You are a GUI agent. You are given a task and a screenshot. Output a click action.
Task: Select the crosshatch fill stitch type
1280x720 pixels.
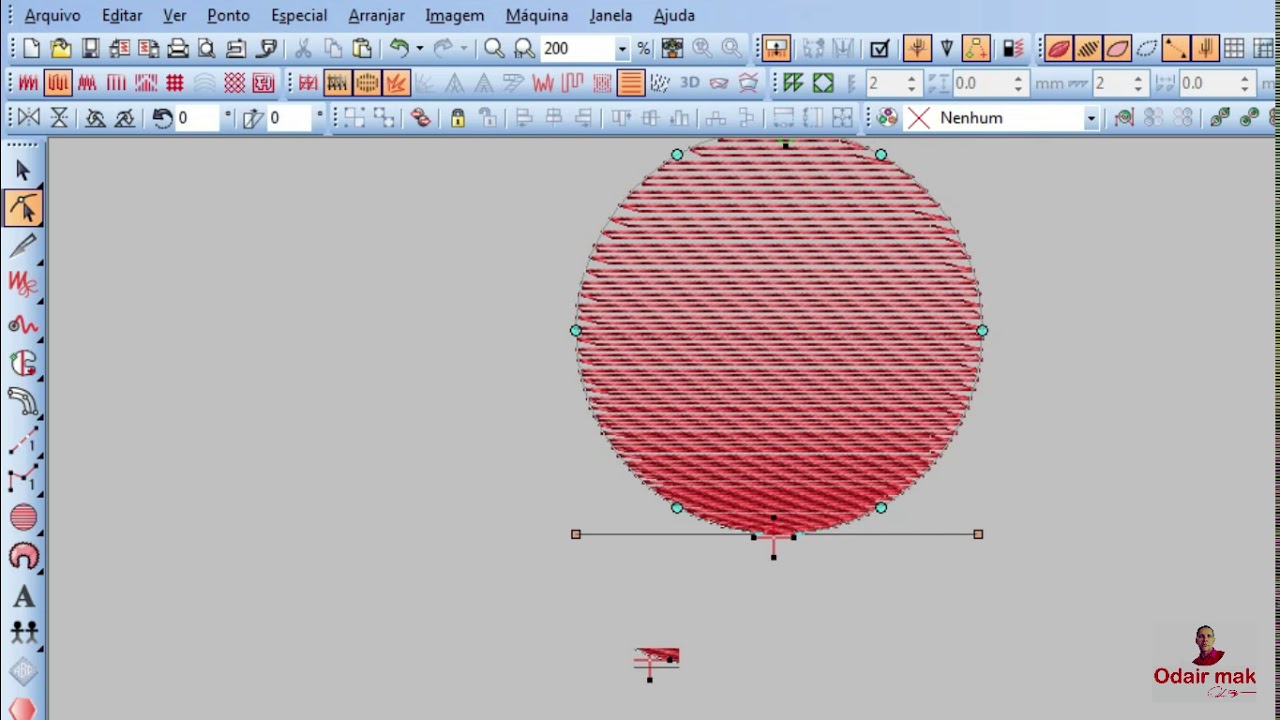(x=234, y=83)
